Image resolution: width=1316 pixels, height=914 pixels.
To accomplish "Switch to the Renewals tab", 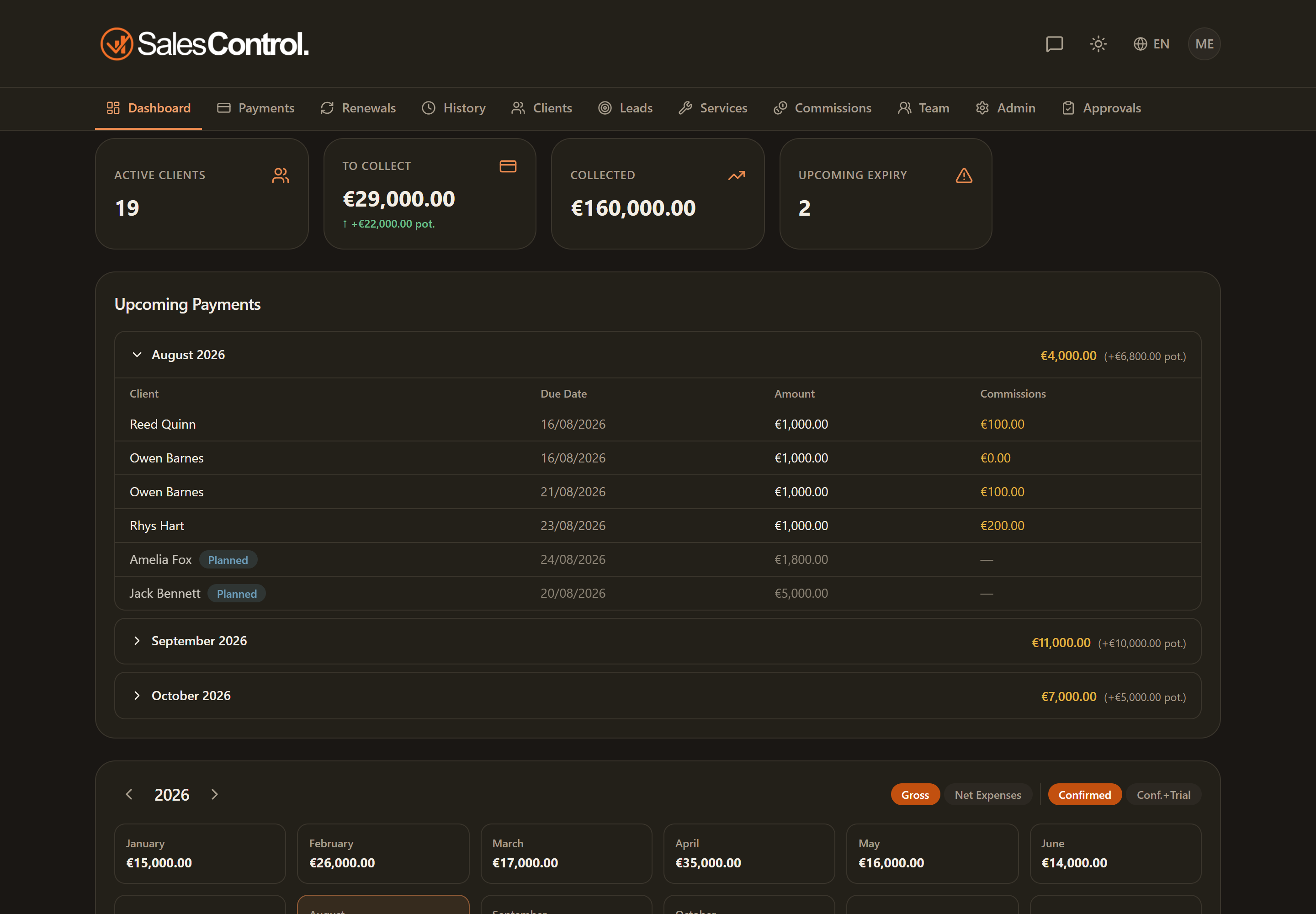I will coord(358,108).
